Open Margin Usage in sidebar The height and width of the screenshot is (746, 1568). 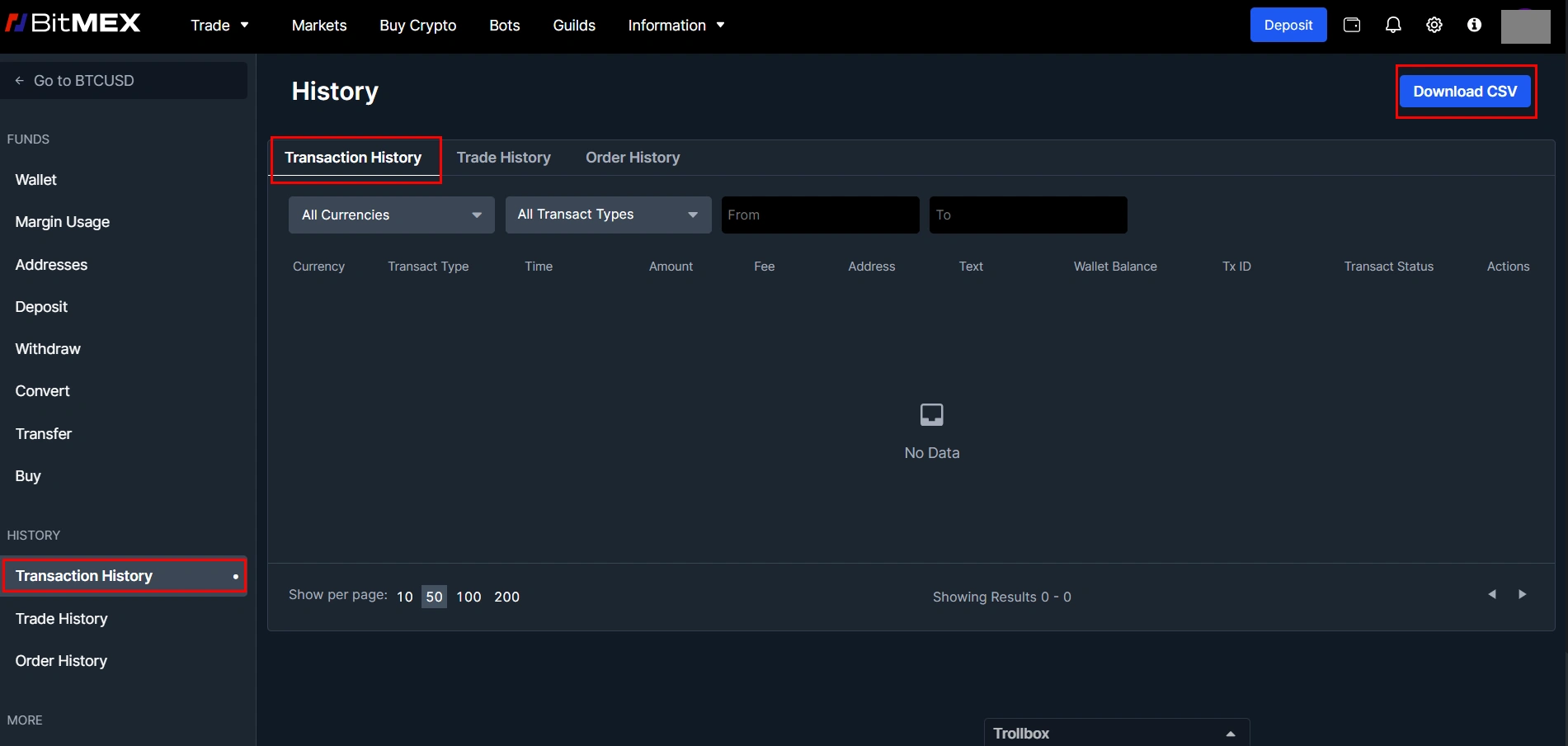(63, 222)
